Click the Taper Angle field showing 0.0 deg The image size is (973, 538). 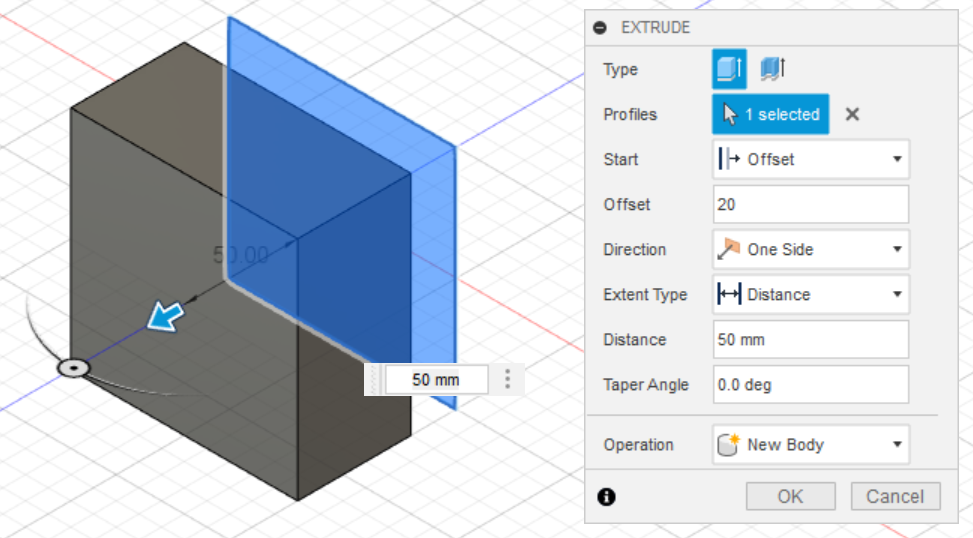(x=811, y=385)
